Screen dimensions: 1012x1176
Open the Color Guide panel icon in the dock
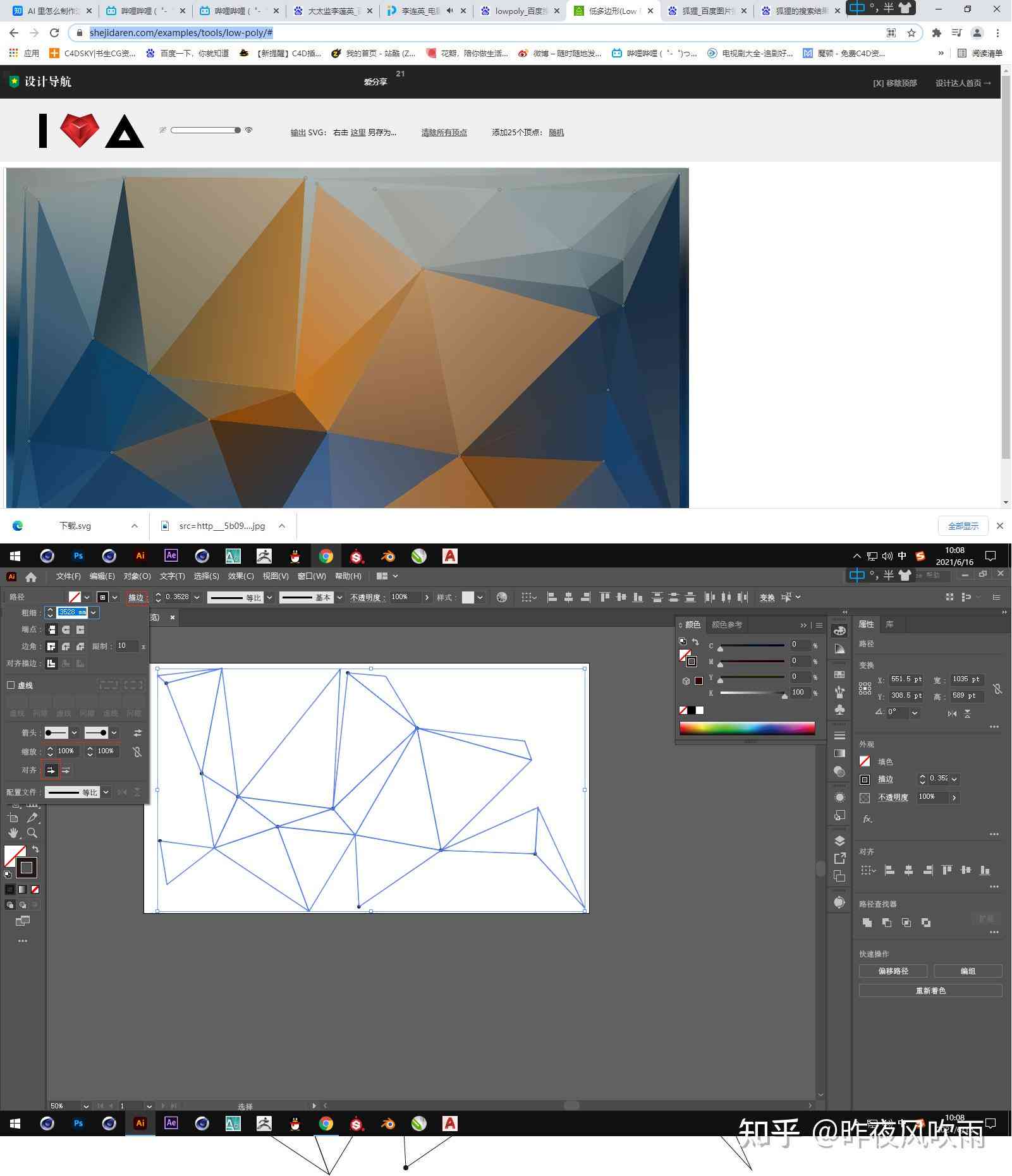tap(839, 649)
